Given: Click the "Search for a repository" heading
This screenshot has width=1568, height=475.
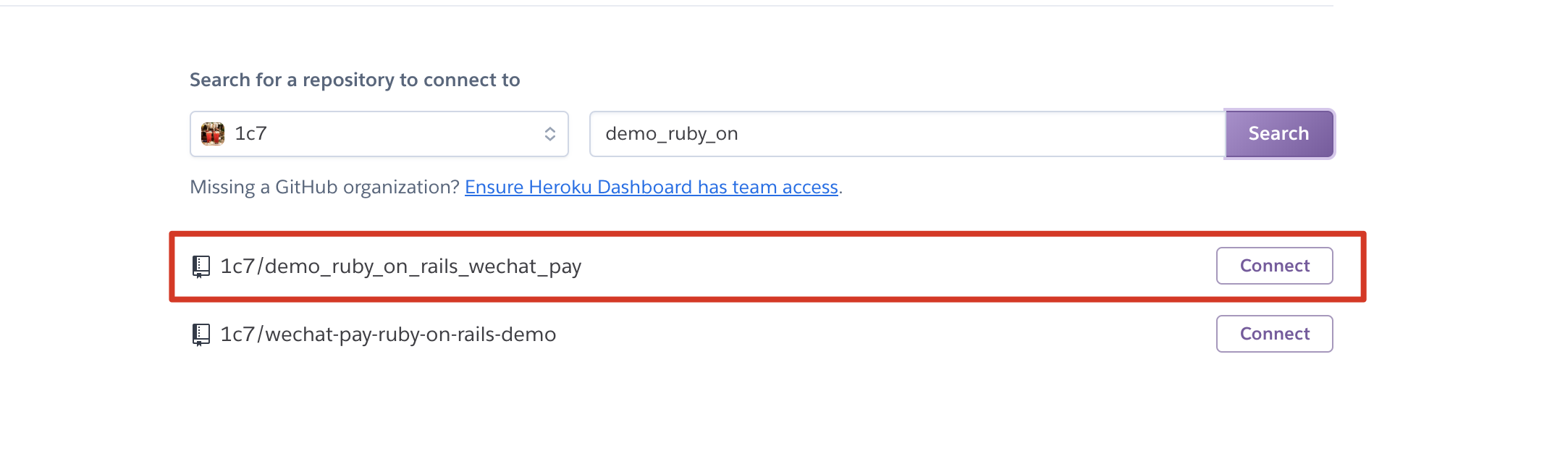Looking at the screenshot, I should pyautogui.click(x=355, y=80).
